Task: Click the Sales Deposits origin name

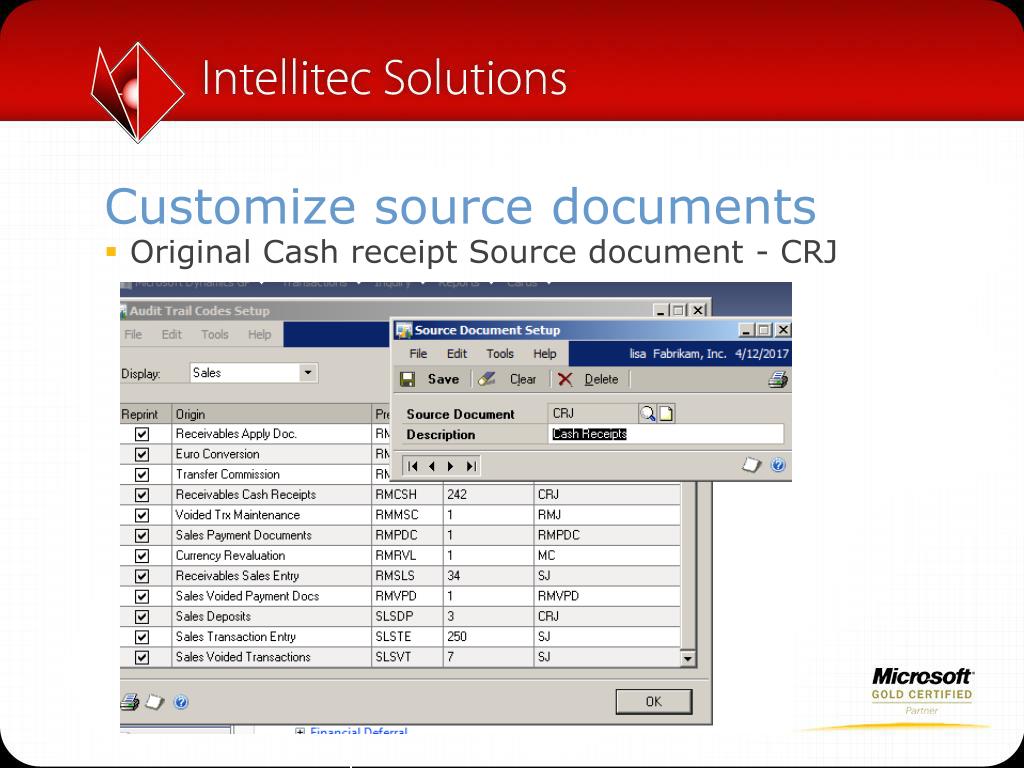Action: (x=213, y=616)
